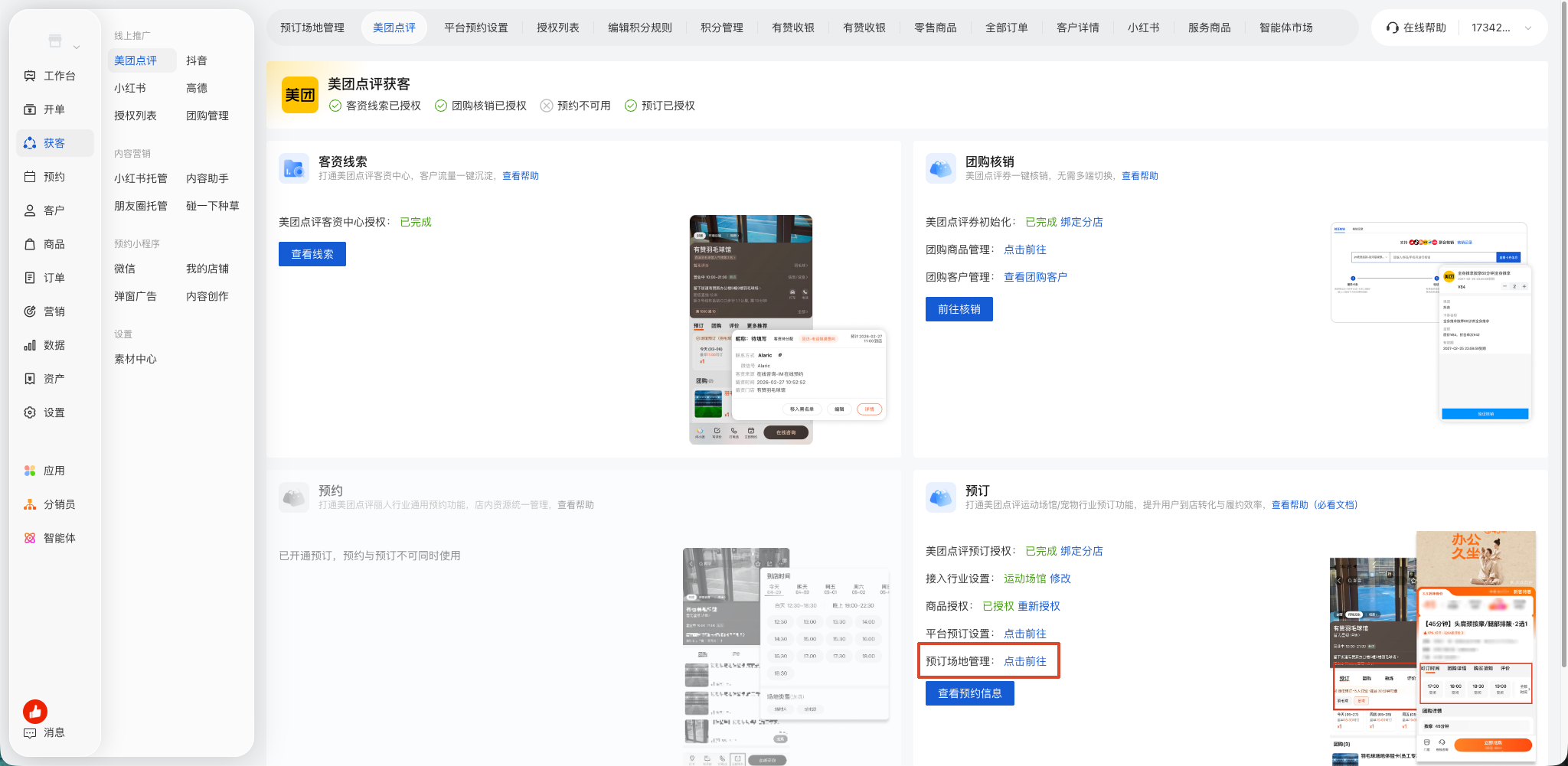This screenshot has width=1568, height=766.
Task: Click 点击前往 beside 团购商品管理
Action: [1025, 249]
